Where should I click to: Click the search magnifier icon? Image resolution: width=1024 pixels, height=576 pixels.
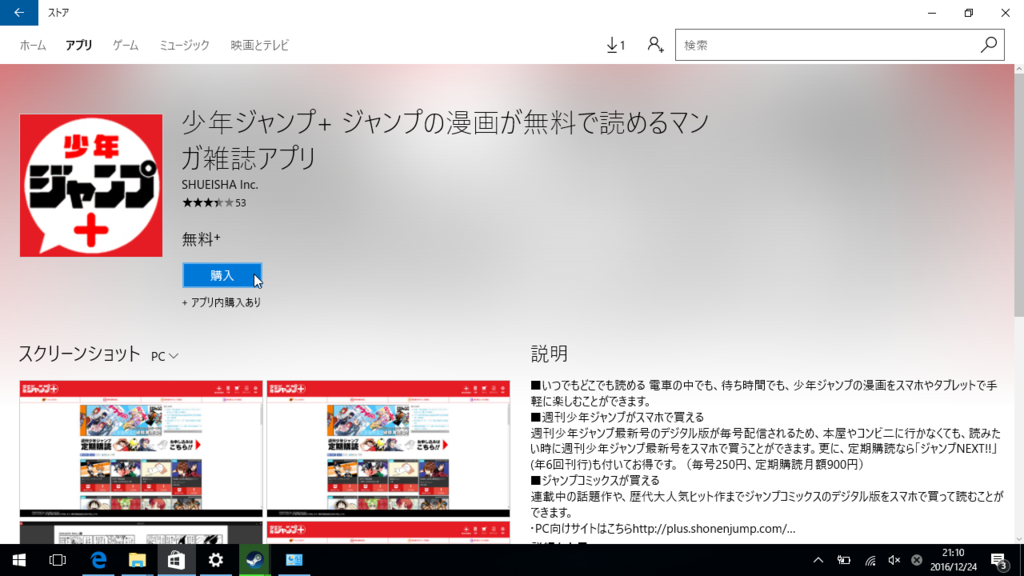[988, 45]
